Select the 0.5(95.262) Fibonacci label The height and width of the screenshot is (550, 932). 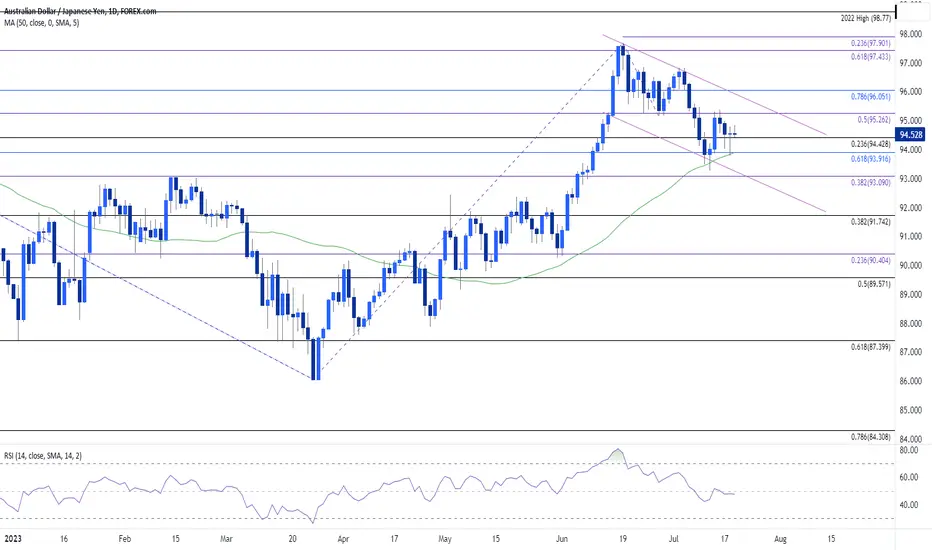click(874, 120)
